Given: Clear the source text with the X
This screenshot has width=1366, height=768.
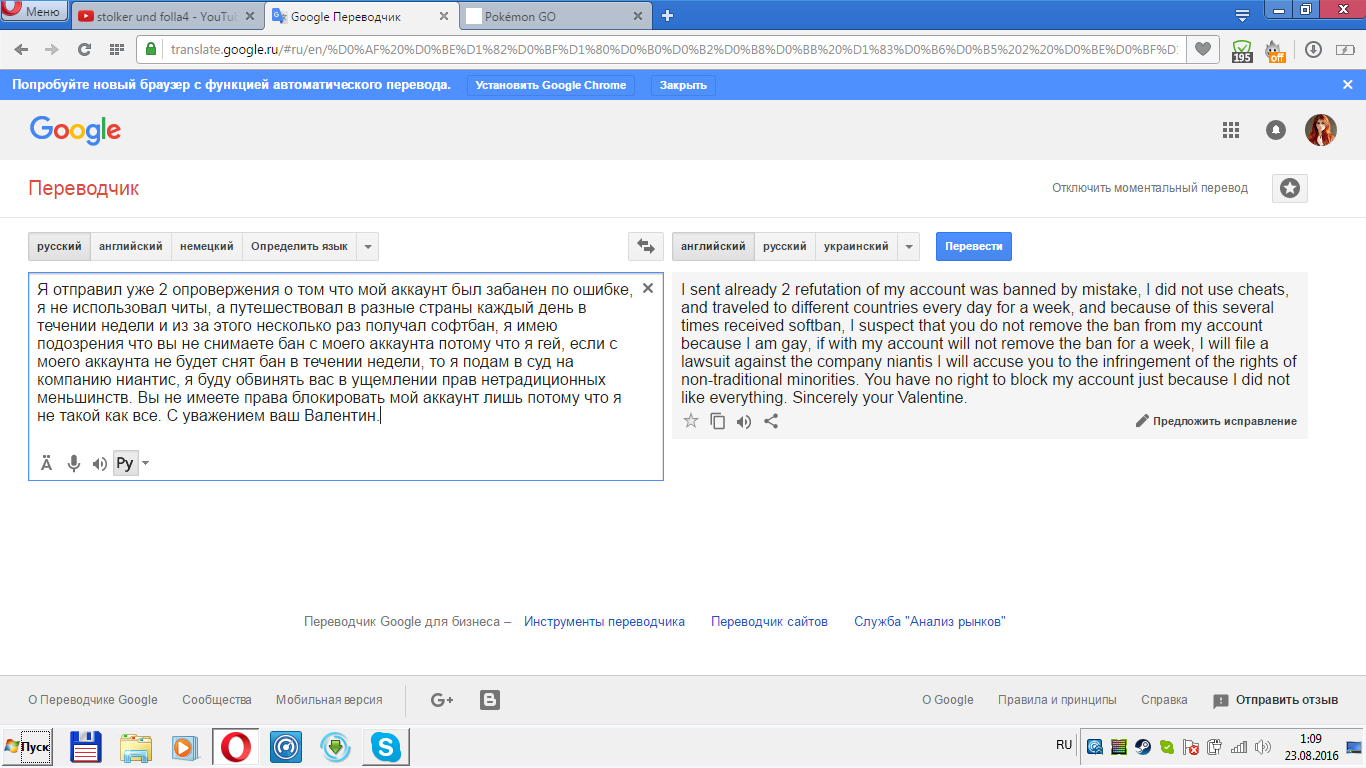Looking at the screenshot, I should click(648, 288).
